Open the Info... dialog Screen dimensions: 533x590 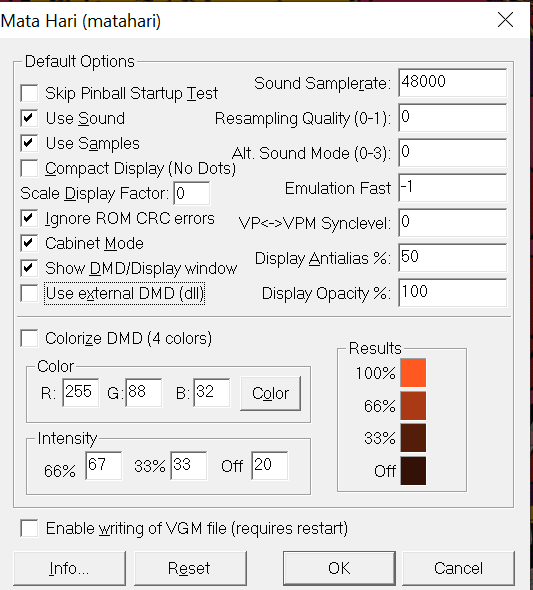click(69, 568)
